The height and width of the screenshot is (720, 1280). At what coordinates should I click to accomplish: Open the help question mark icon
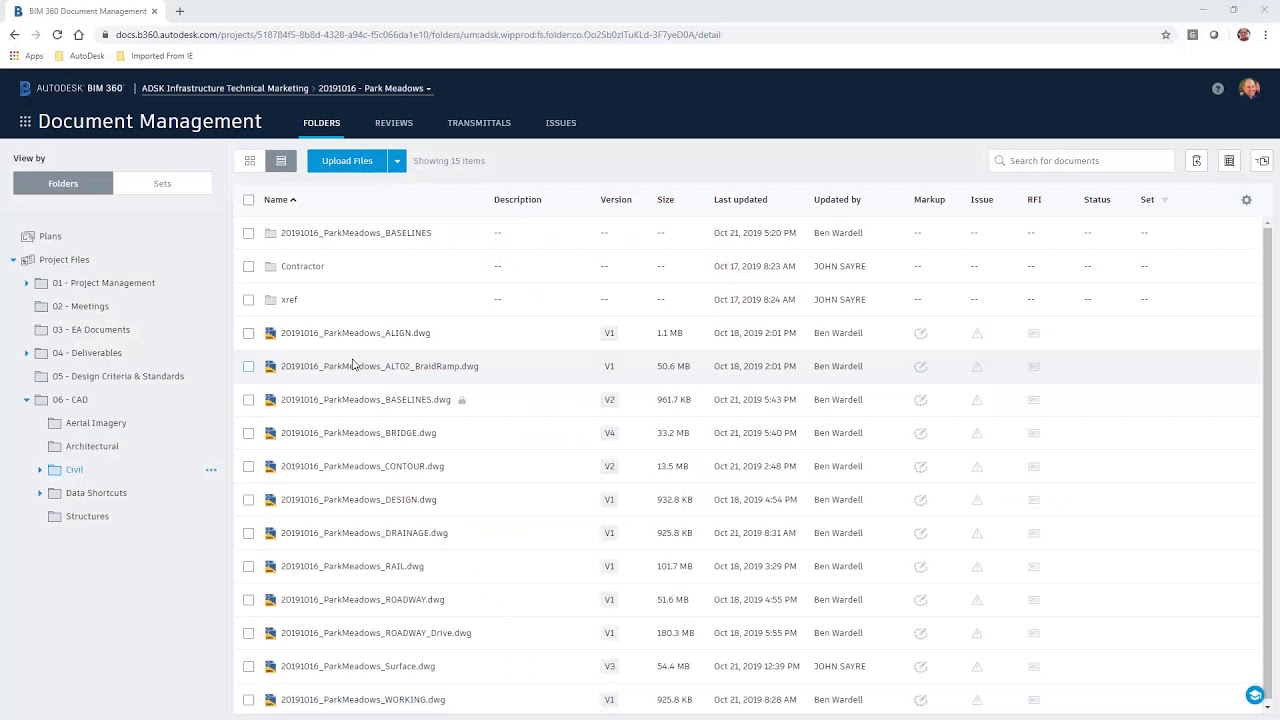(x=1217, y=89)
